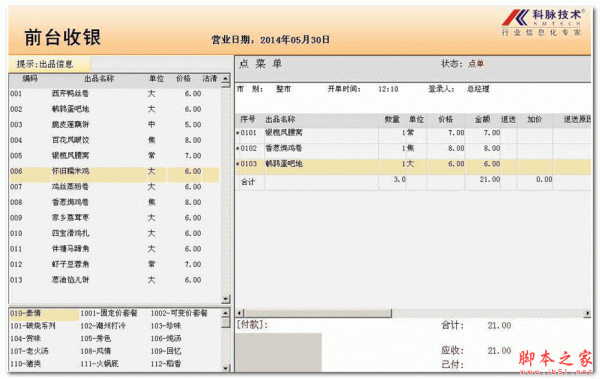
Task: Click the gray payment entry box
Action: [279, 352]
